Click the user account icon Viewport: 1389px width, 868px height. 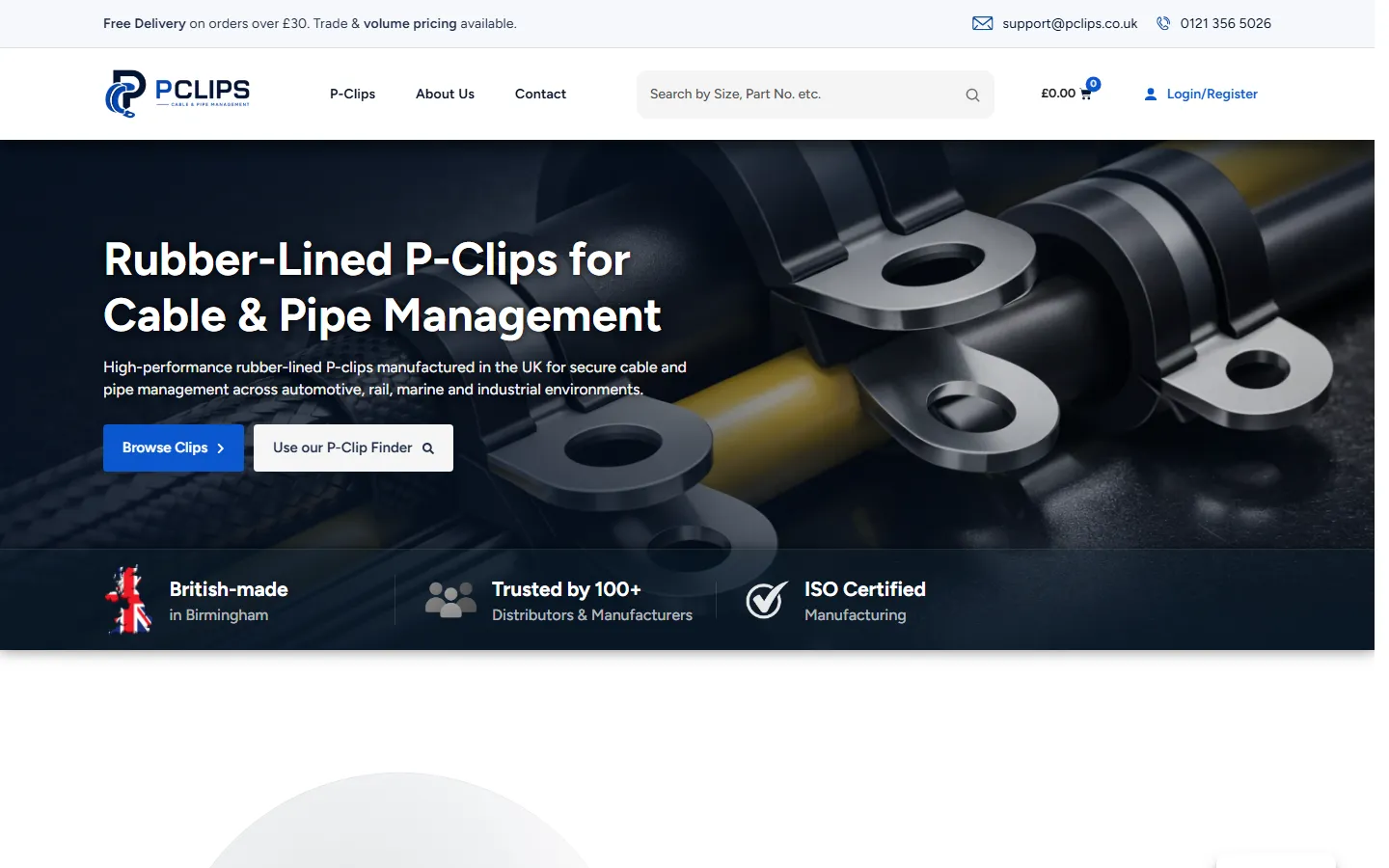tap(1151, 95)
